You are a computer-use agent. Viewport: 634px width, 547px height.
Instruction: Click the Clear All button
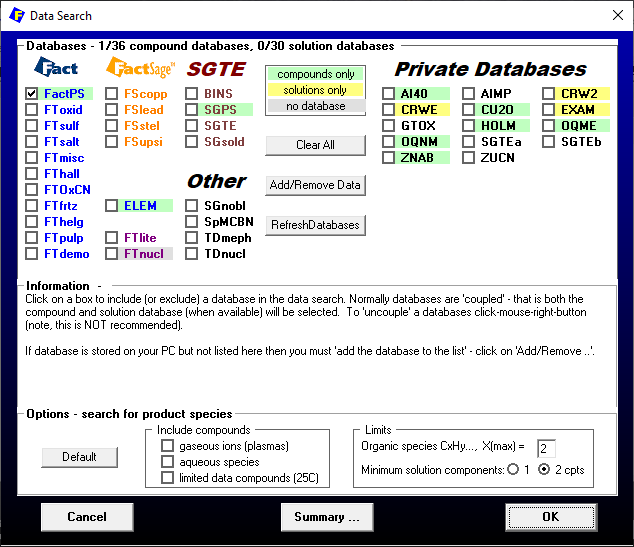(x=315, y=145)
